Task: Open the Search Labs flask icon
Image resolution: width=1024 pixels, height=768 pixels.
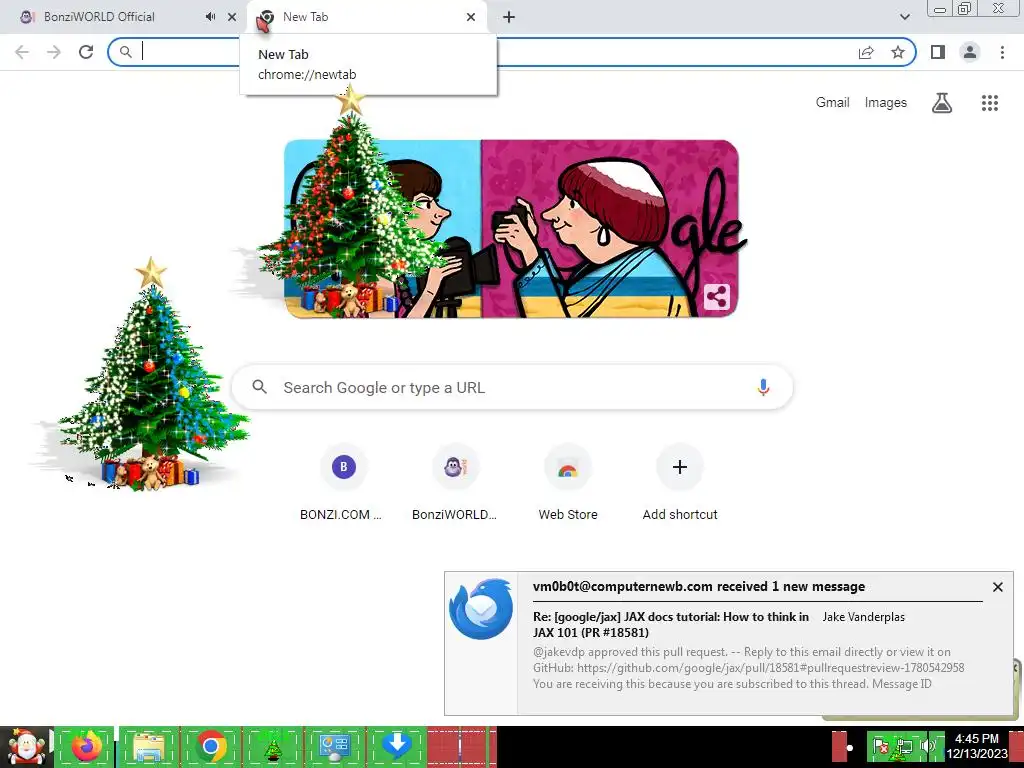Action: tap(942, 103)
